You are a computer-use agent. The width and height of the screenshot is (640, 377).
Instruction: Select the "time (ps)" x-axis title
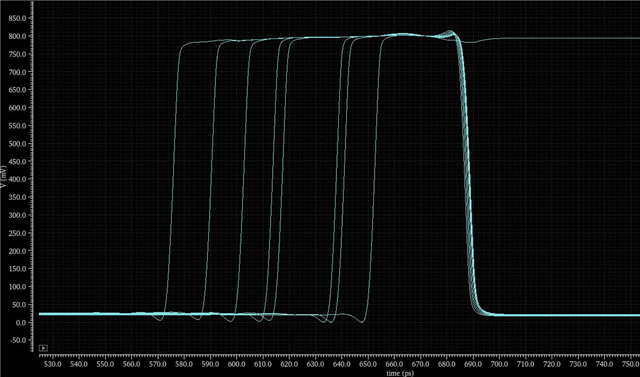coord(400,373)
